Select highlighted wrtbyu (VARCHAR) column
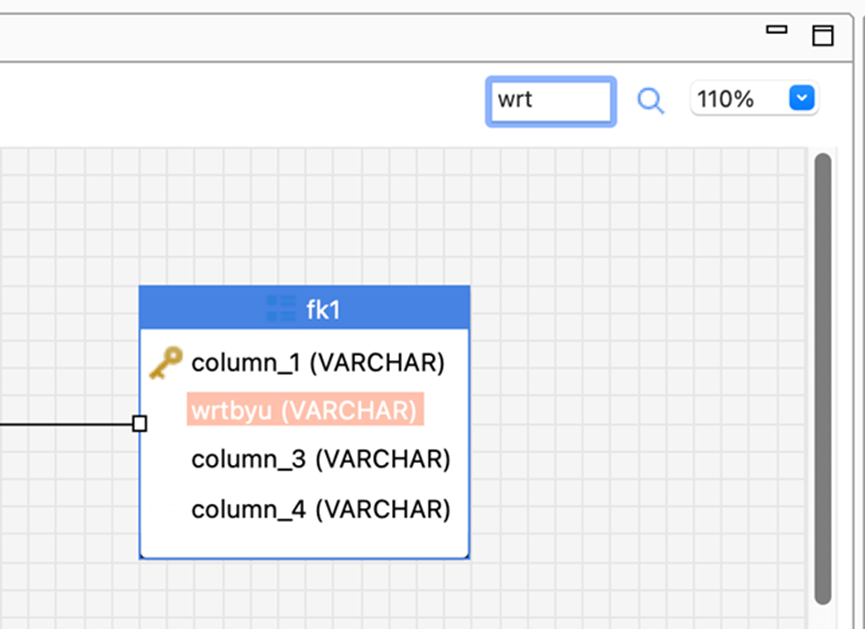The image size is (865, 629). click(304, 410)
